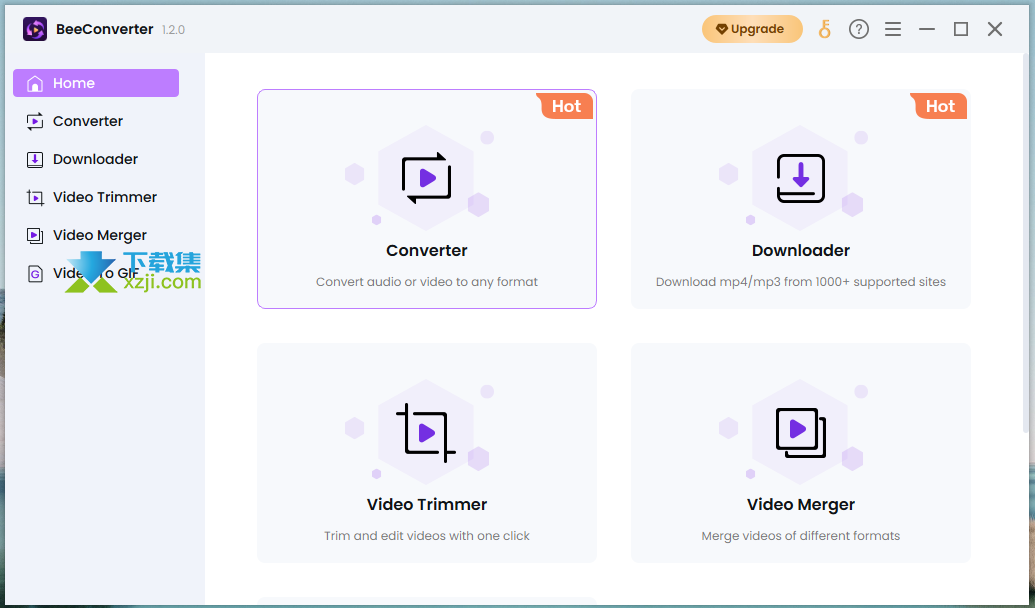Screen dimensions: 1035x608
Task: Click the large Downloader card icon
Action: tap(801, 178)
